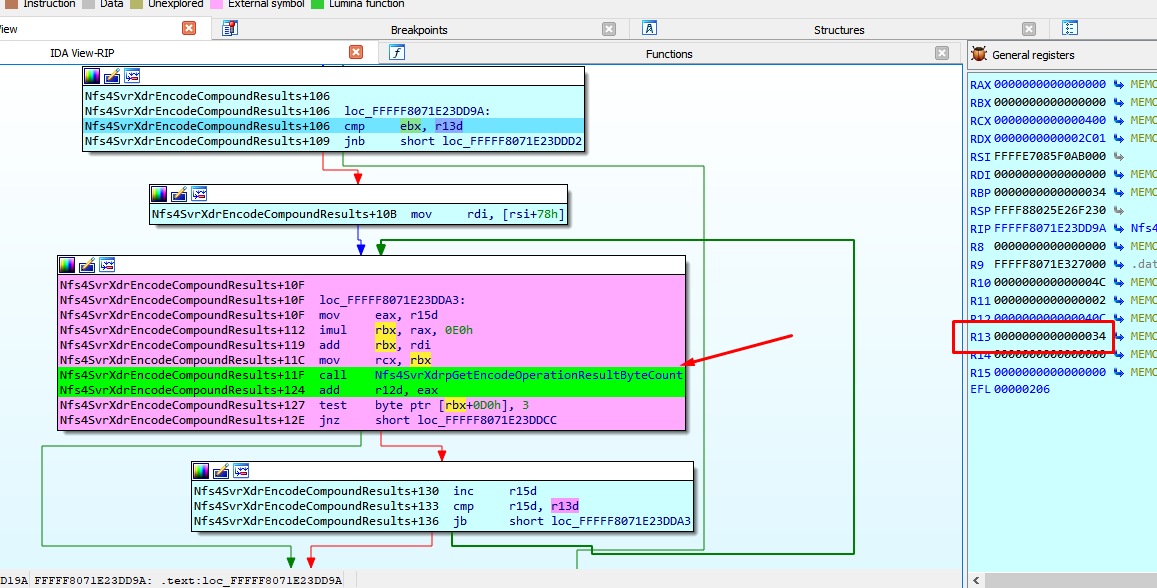Click pencil edit icon on inc r15d block
The height and width of the screenshot is (588, 1157).
click(221, 471)
